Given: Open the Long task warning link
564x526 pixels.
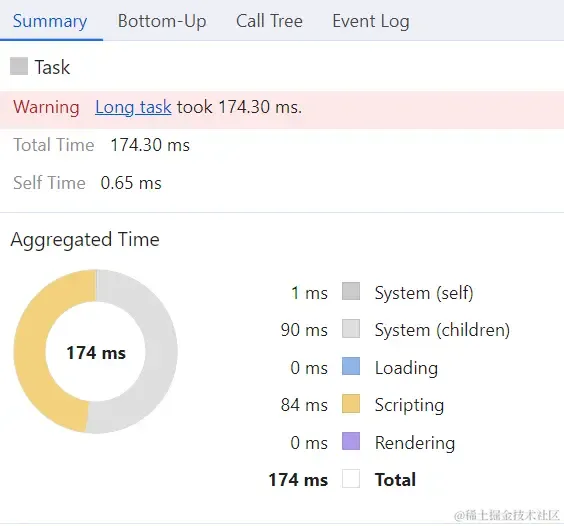Looking at the screenshot, I should click(x=133, y=107).
